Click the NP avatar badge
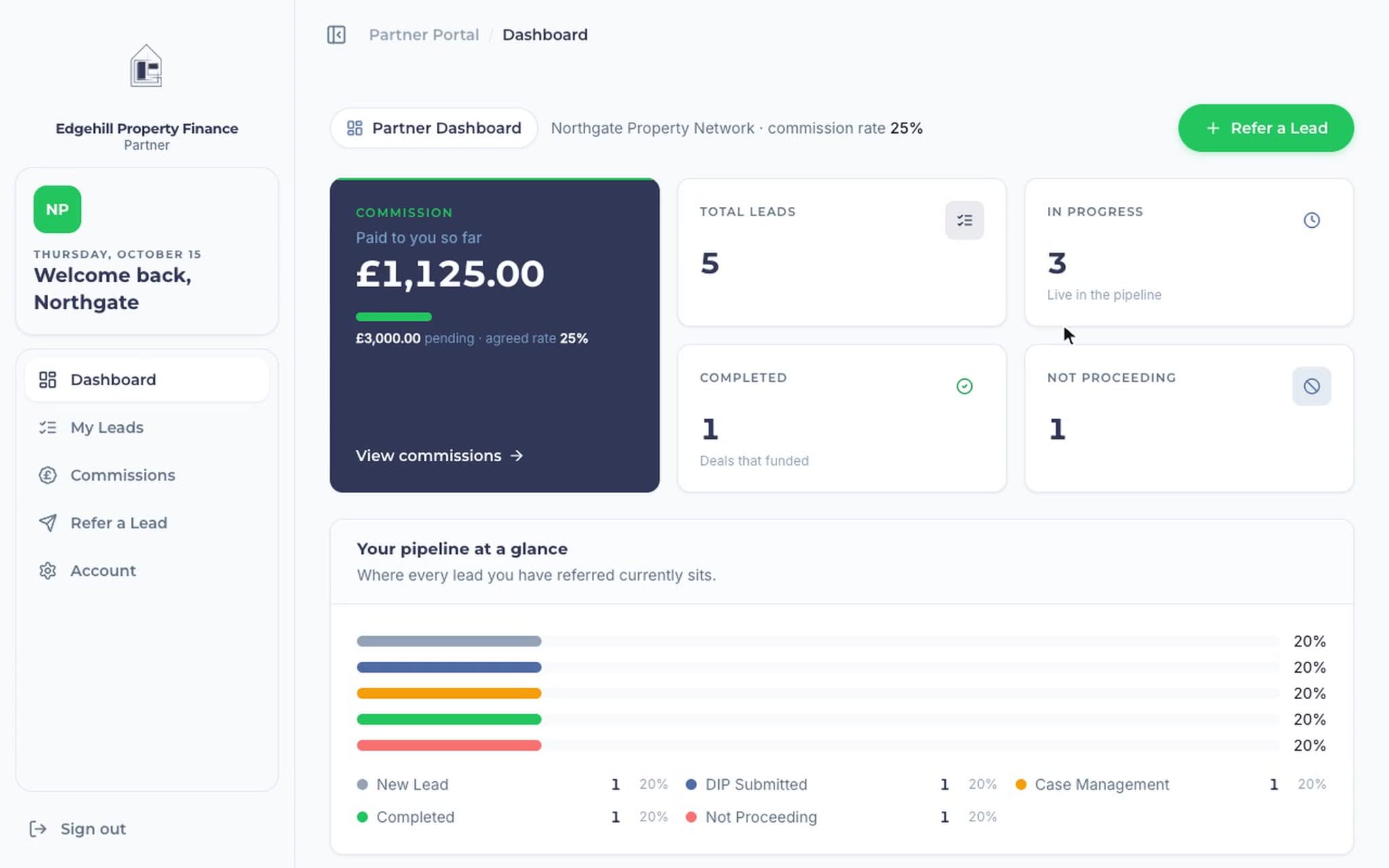This screenshot has height=868, width=1389. [x=58, y=210]
